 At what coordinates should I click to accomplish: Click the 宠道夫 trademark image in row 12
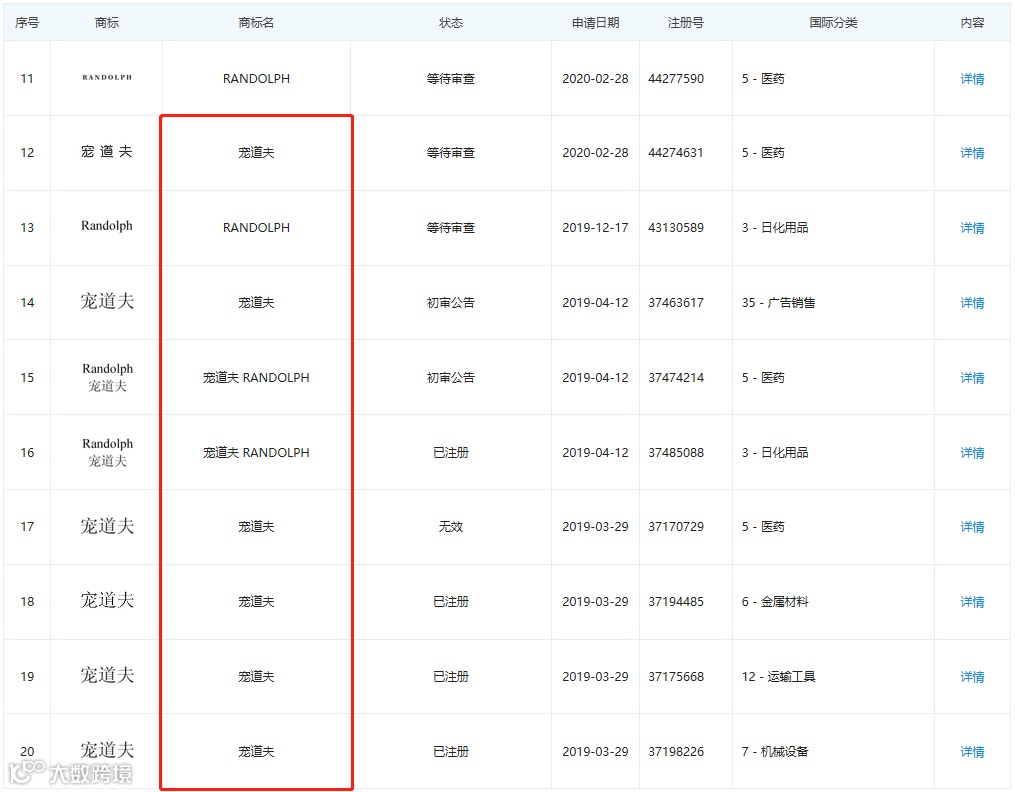point(107,151)
